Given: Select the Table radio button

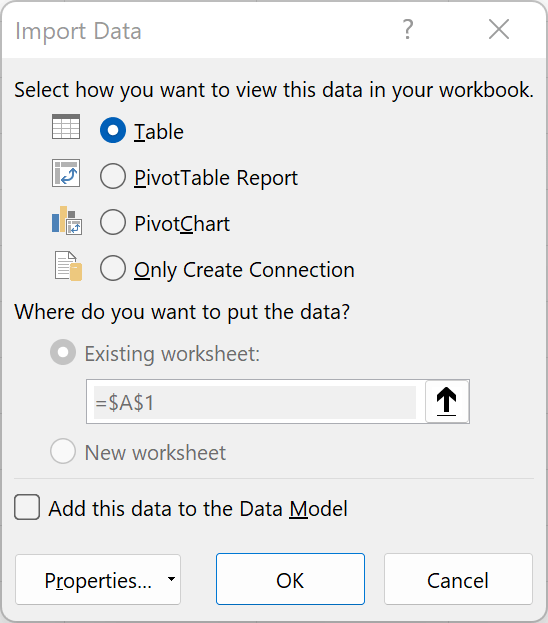Looking at the screenshot, I should coord(113,130).
